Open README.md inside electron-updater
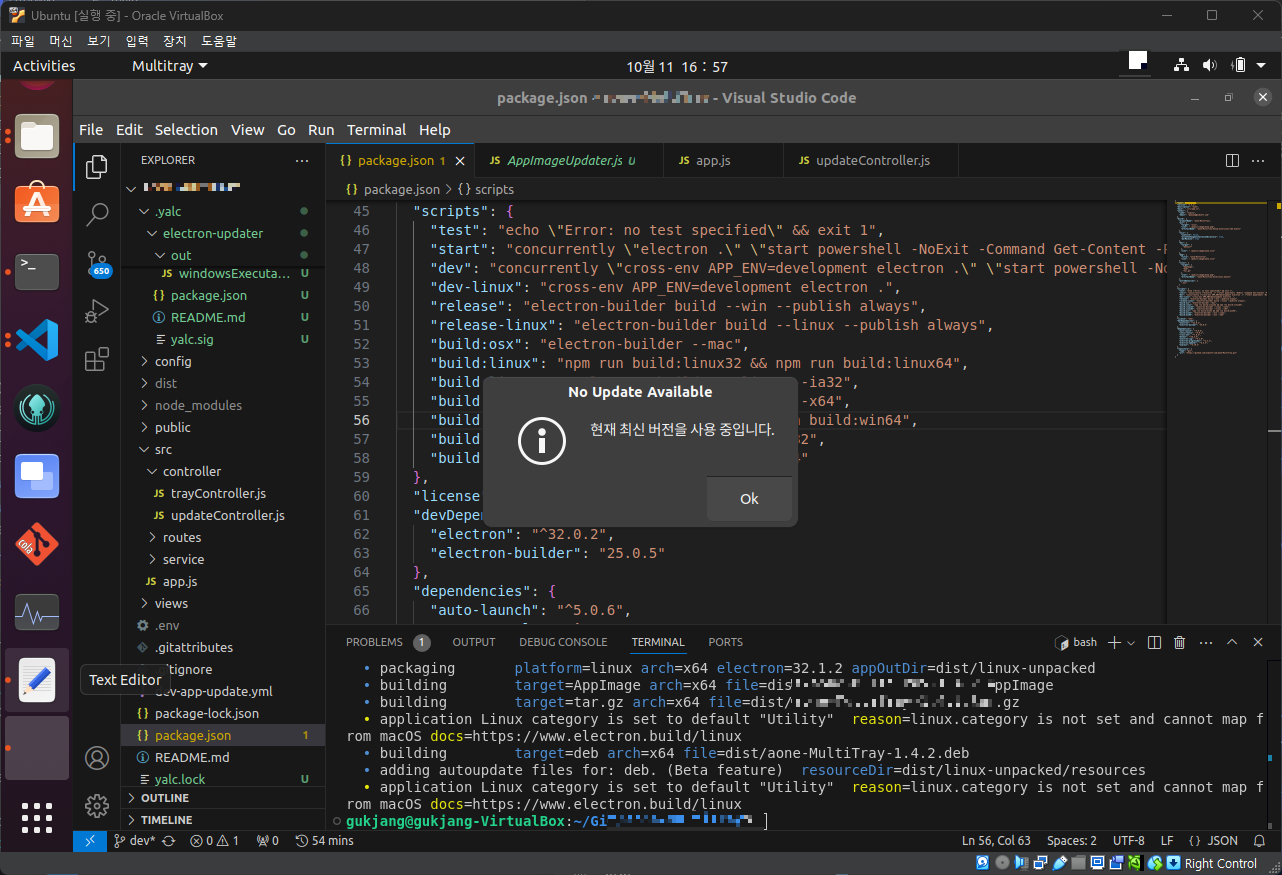The height and width of the screenshot is (875, 1282). tap(208, 317)
